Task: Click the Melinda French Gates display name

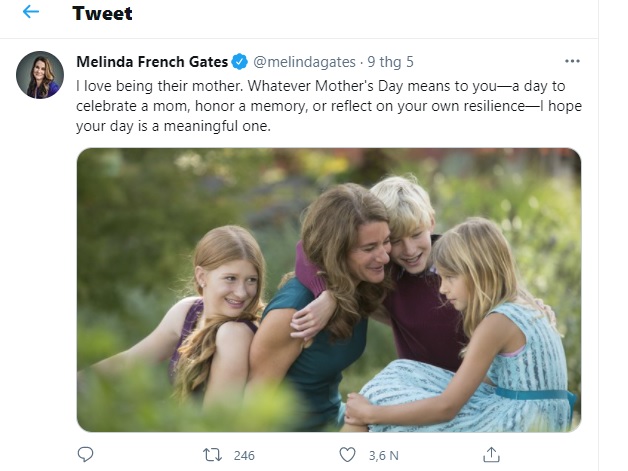Action: point(152,61)
